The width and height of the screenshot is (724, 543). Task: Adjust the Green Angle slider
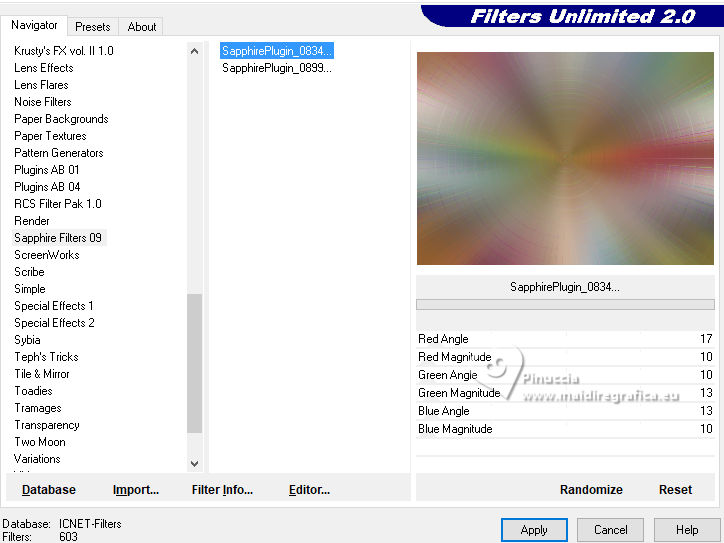(565, 375)
